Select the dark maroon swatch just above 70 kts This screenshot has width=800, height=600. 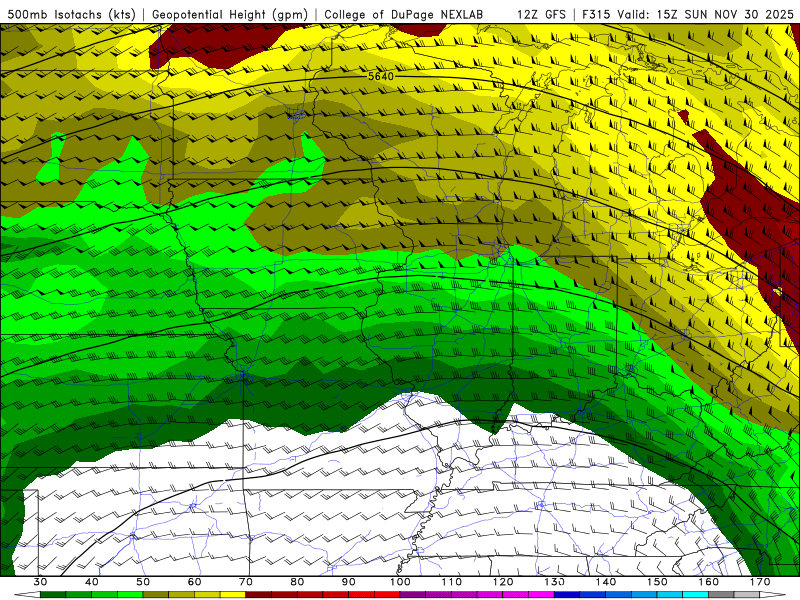[259, 595]
